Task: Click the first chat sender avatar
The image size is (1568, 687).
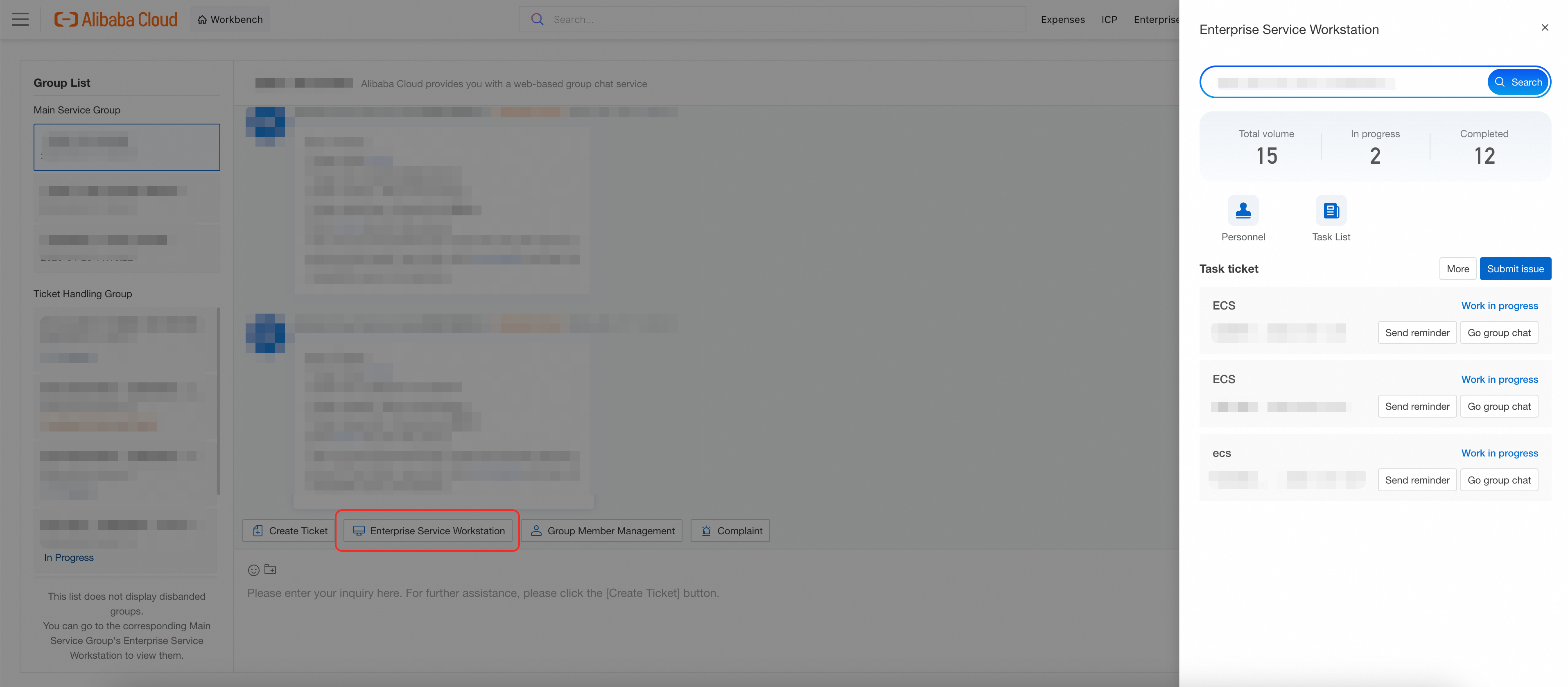Action: point(265,127)
